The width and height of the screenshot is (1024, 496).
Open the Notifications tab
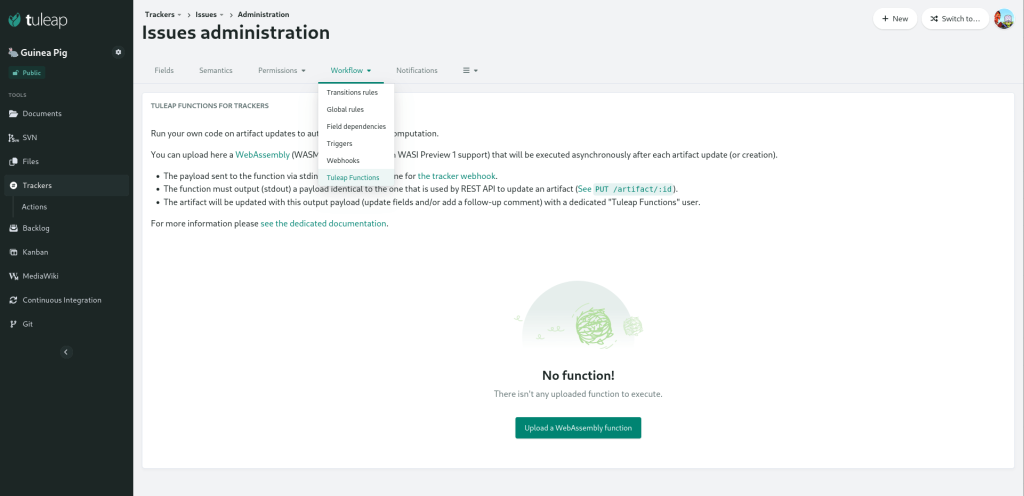[x=417, y=70]
